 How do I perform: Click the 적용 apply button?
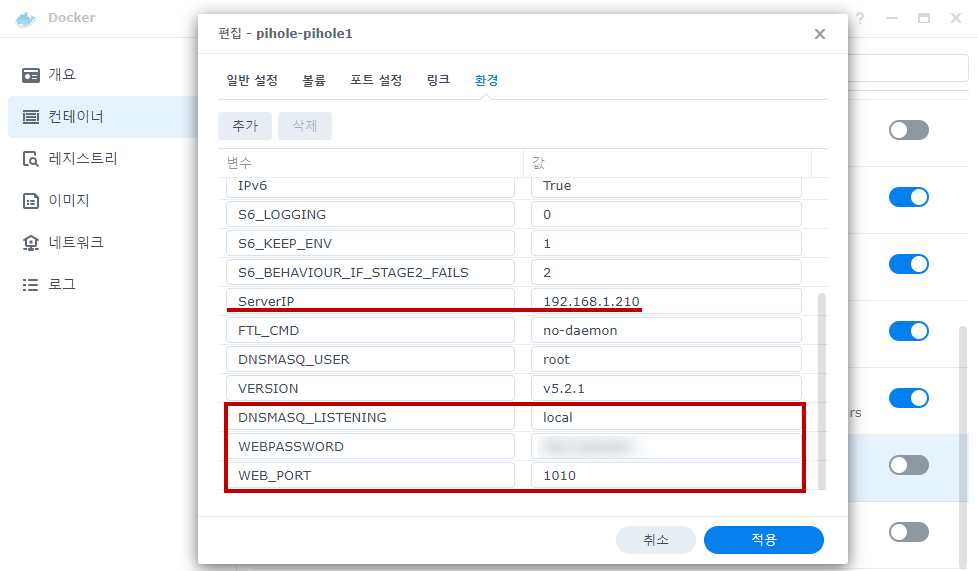tap(764, 540)
